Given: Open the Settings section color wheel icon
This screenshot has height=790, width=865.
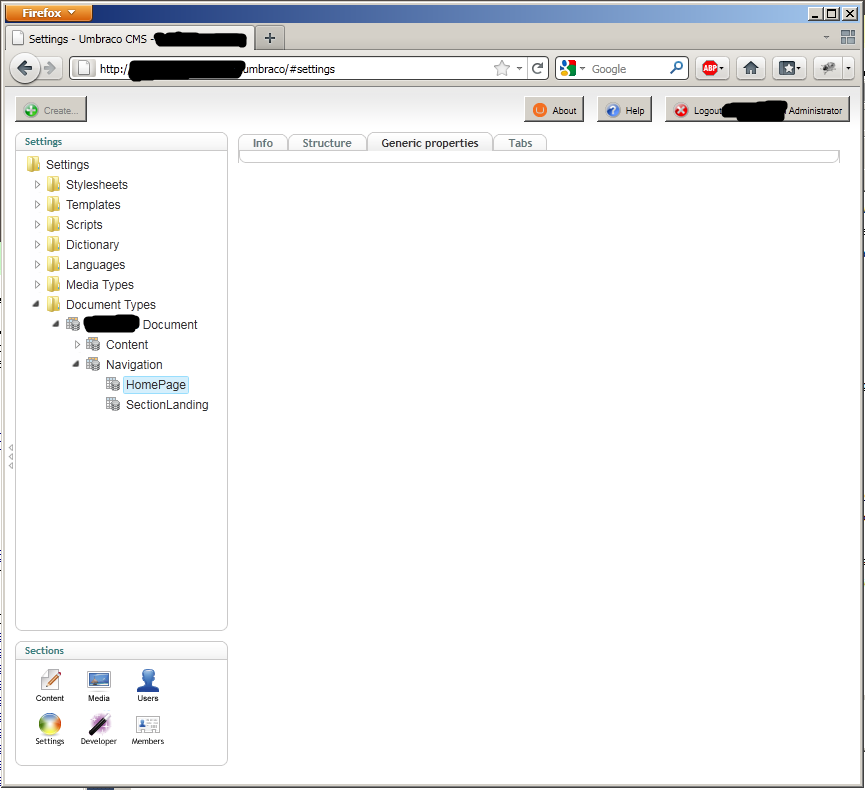Looking at the screenshot, I should click(x=50, y=724).
